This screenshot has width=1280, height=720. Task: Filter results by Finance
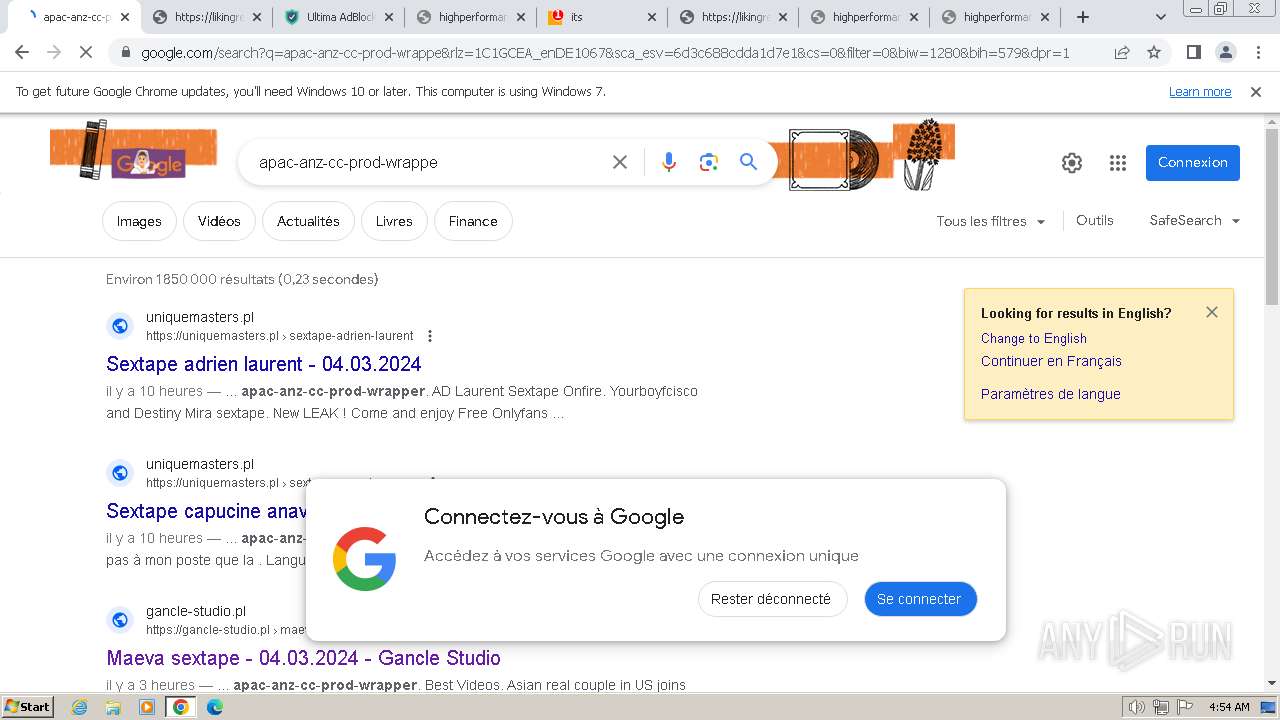pyautogui.click(x=473, y=221)
